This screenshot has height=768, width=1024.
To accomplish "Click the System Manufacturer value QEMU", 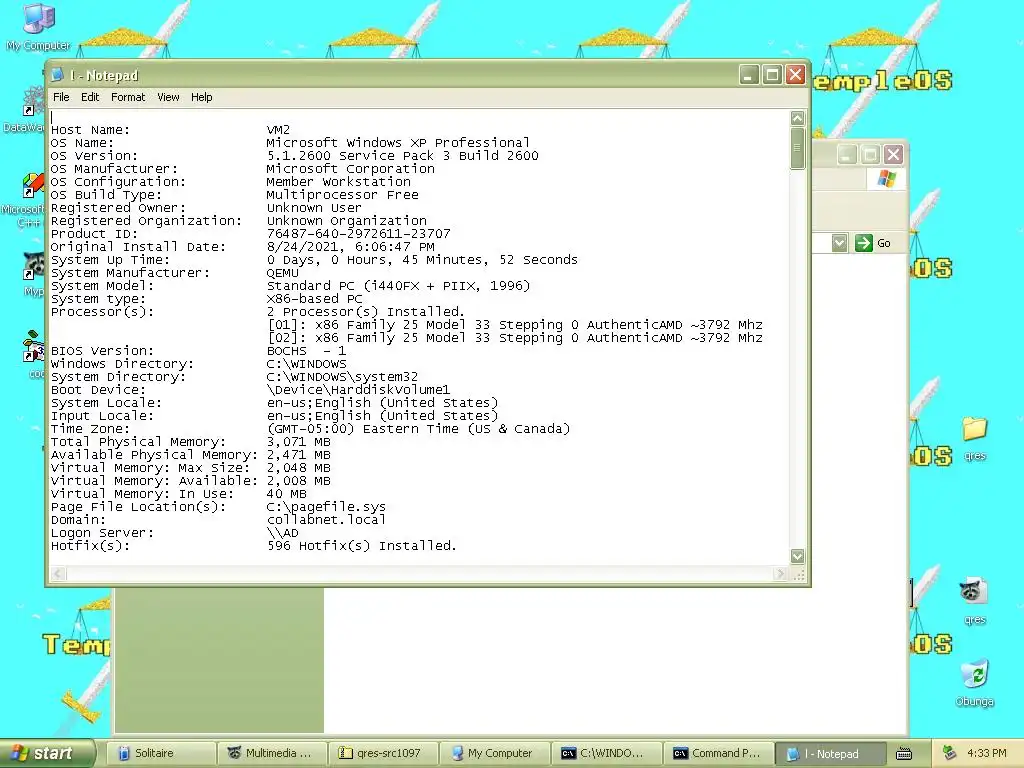I will pos(283,273).
